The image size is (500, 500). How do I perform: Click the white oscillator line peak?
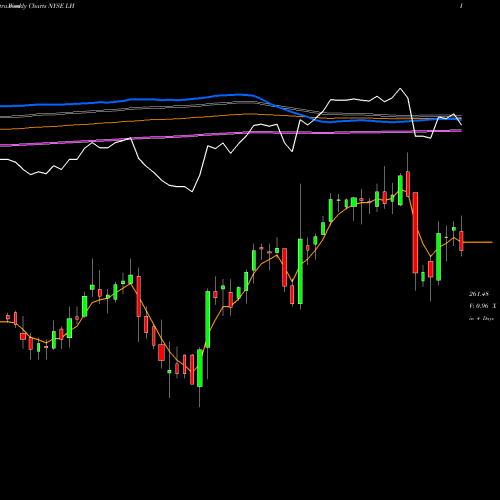coord(400,89)
